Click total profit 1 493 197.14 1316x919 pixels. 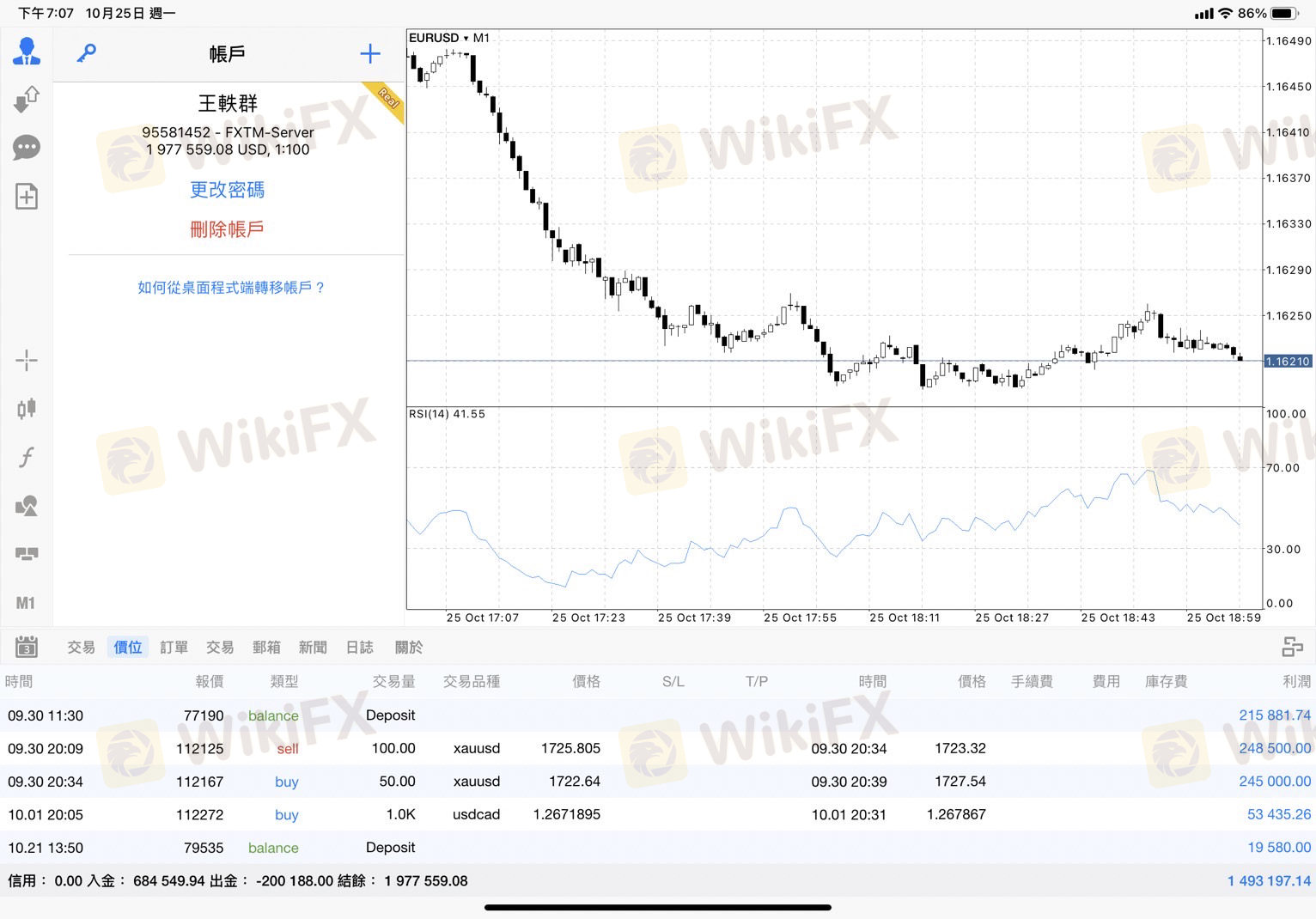pyautogui.click(x=1270, y=881)
